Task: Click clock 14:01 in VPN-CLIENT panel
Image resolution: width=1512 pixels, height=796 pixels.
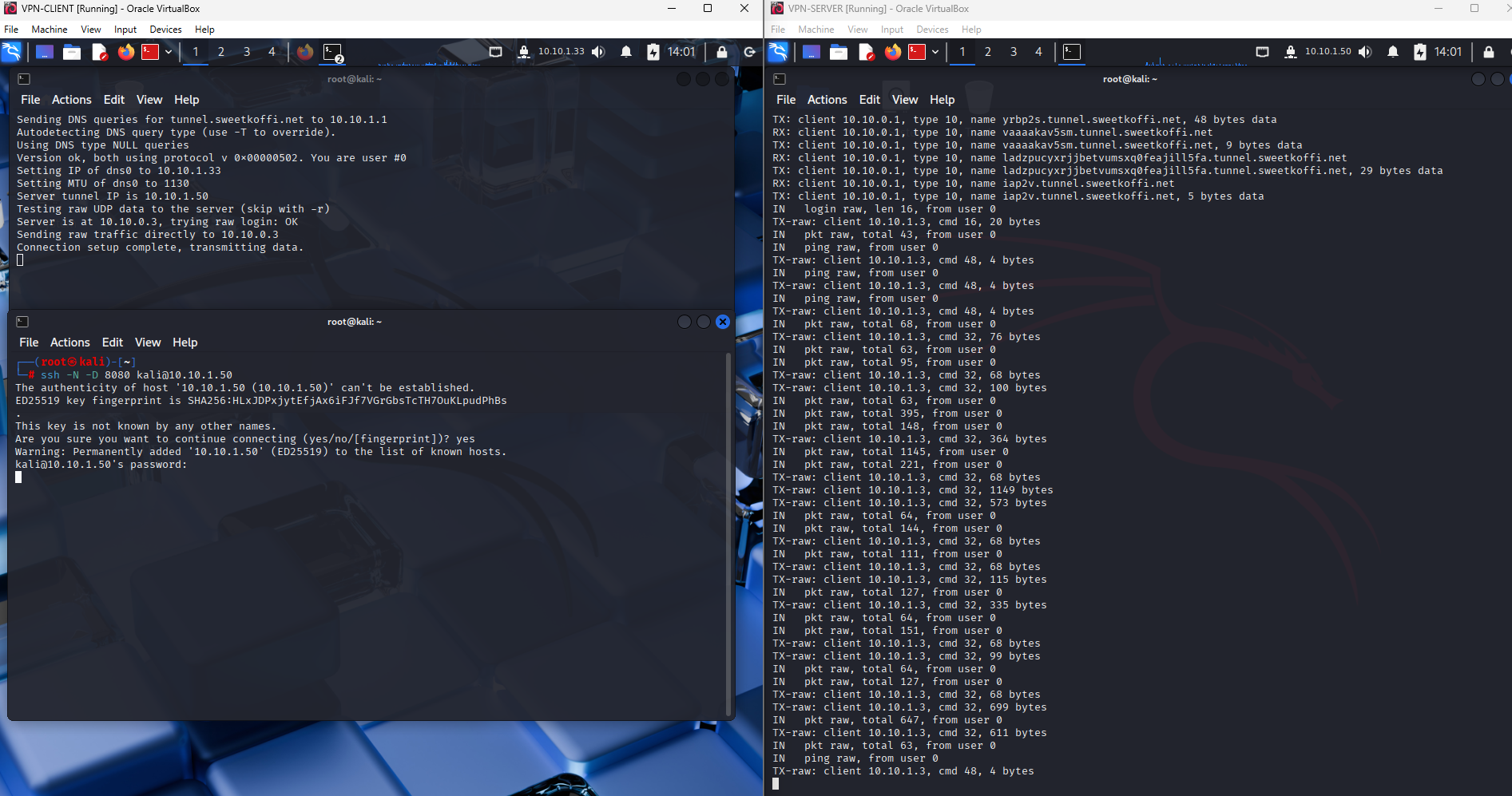Action: [681, 52]
